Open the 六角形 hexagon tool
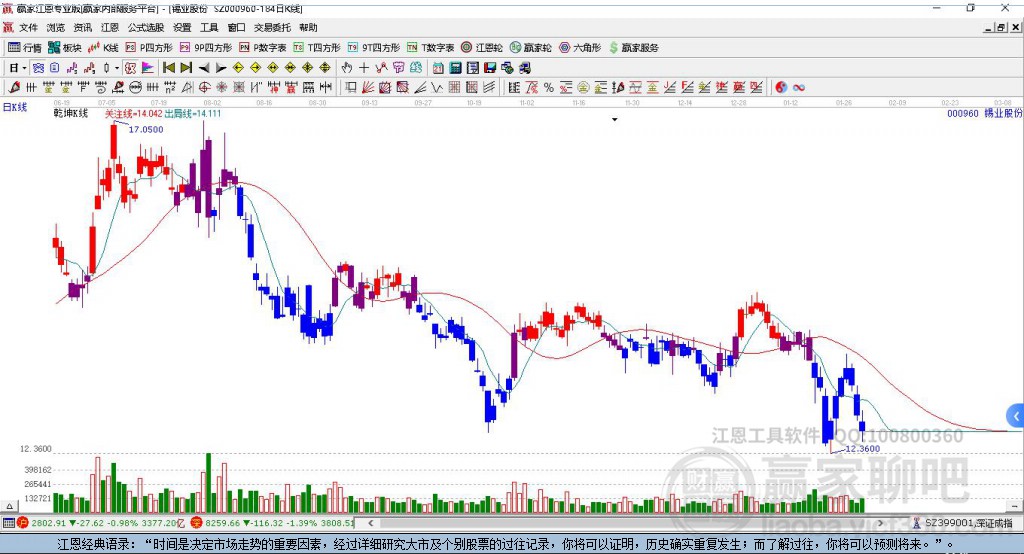1024x554 pixels. [580, 48]
